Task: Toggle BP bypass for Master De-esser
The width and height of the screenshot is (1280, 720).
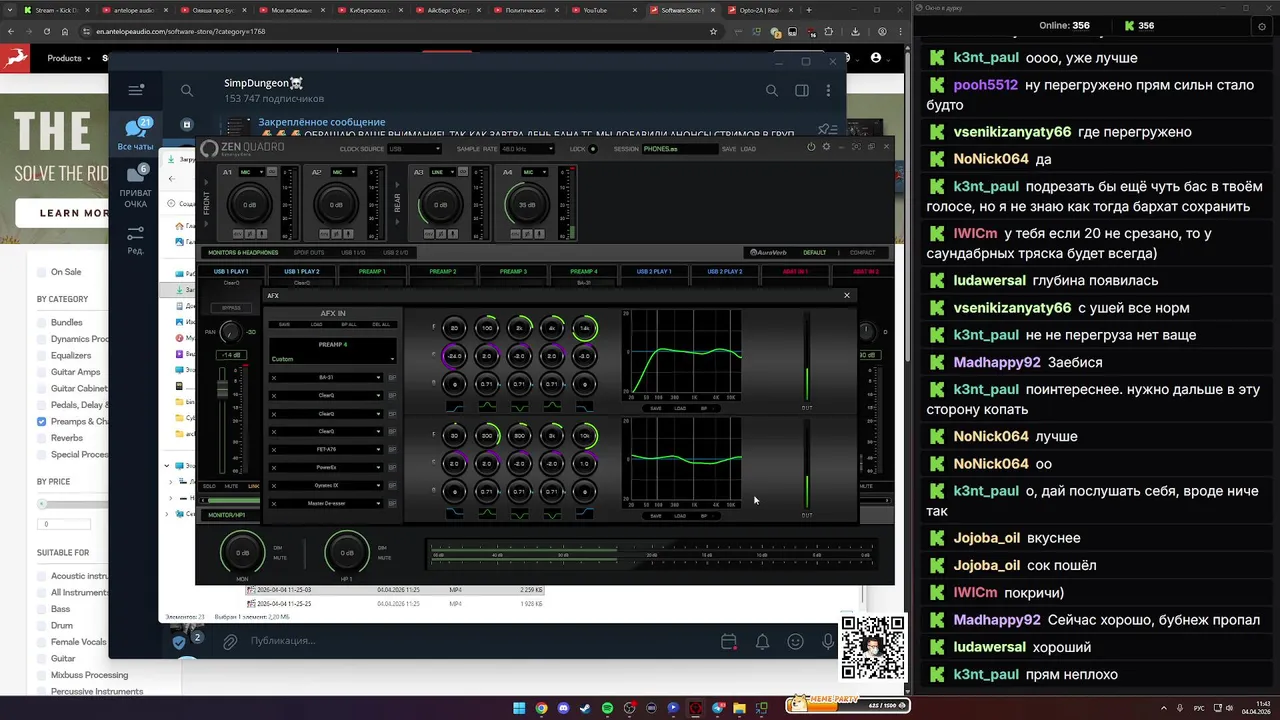Action: (x=392, y=503)
